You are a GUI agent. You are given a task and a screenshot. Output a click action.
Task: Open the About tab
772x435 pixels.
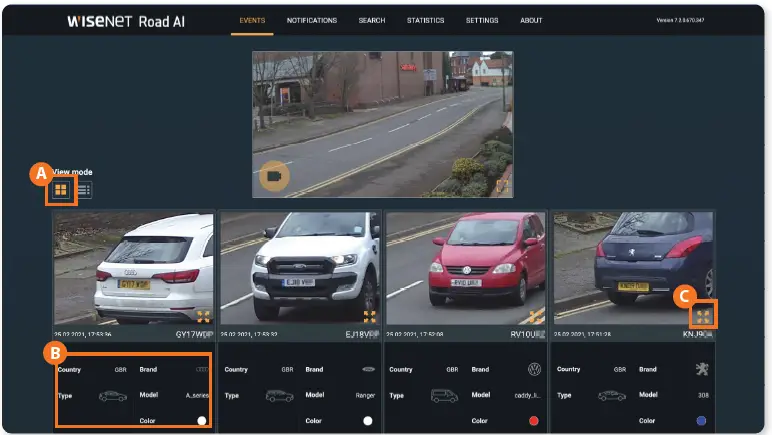pyautogui.click(x=531, y=21)
